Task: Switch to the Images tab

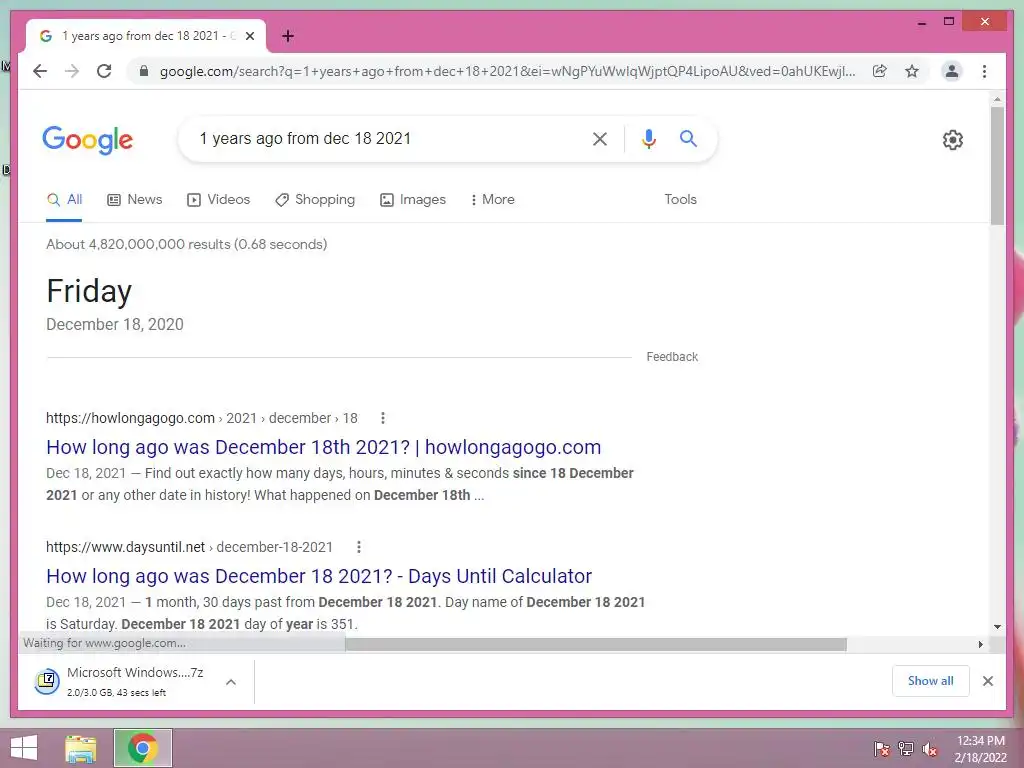Action: pyautogui.click(x=413, y=200)
